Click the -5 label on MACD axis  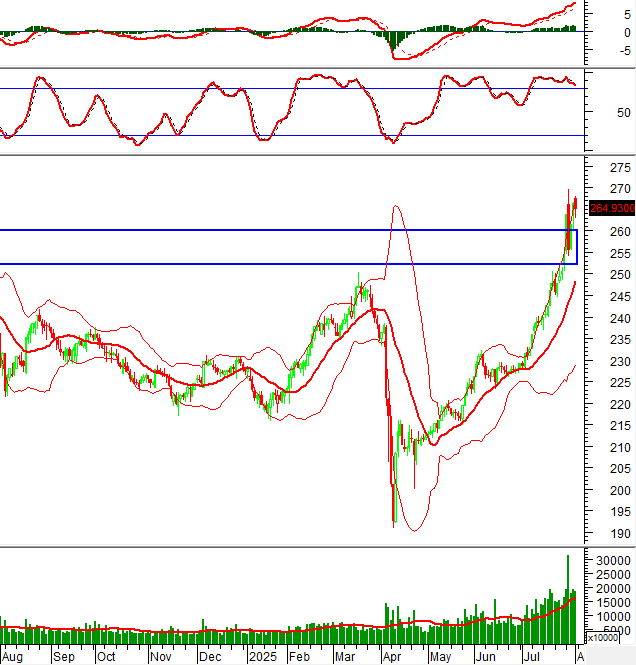pos(625,51)
